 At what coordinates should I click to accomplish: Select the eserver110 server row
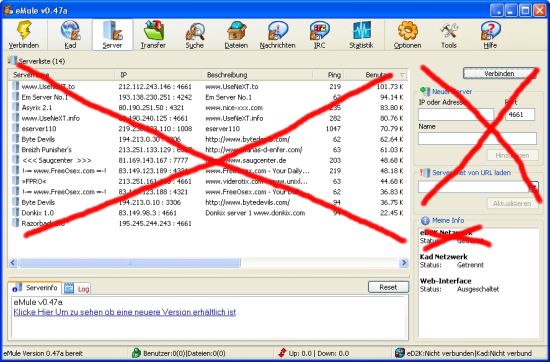click(x=208, y=129)
